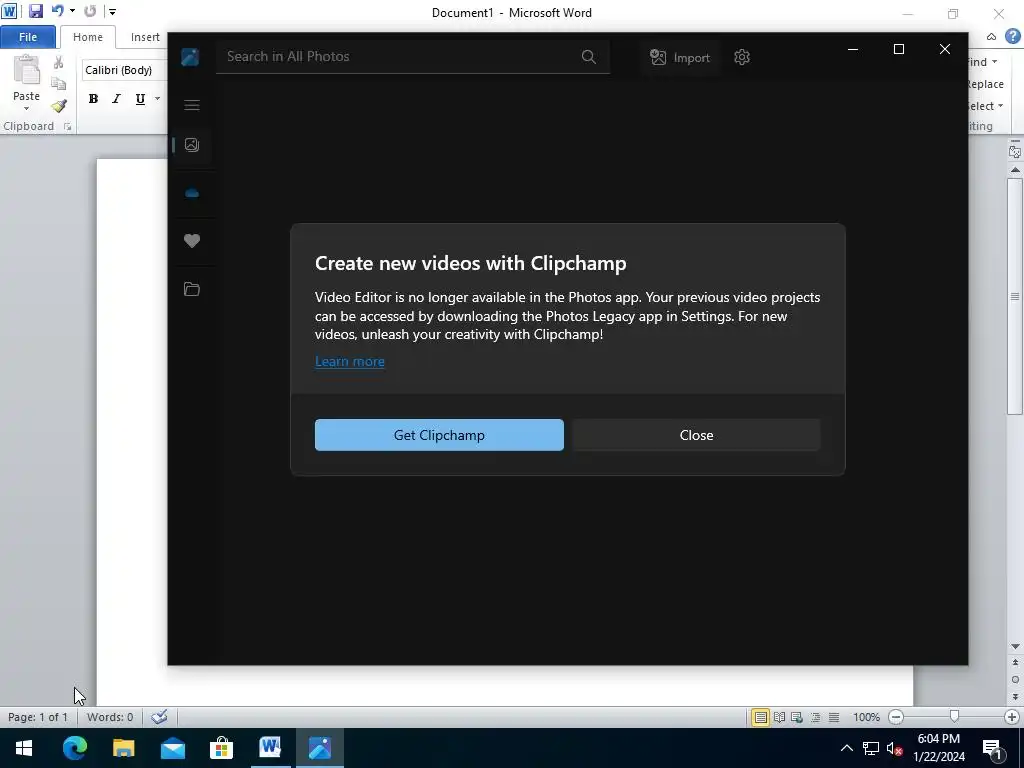Click Get Clipchamp button in dialog
Image resolution: width=1024 pixels, height=768 pixels.
(x=439, y=435)
